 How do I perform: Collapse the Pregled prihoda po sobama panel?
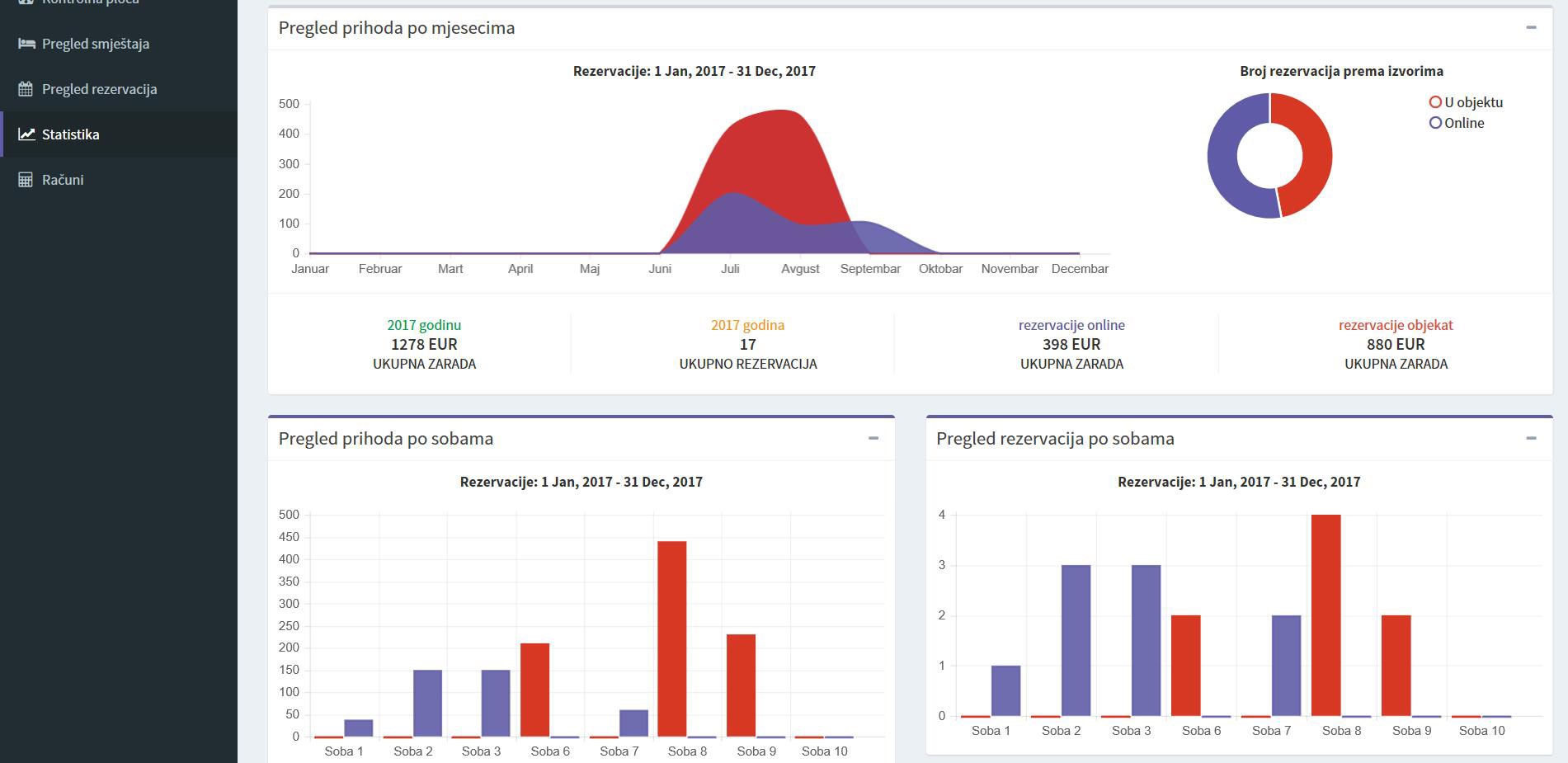873,439
